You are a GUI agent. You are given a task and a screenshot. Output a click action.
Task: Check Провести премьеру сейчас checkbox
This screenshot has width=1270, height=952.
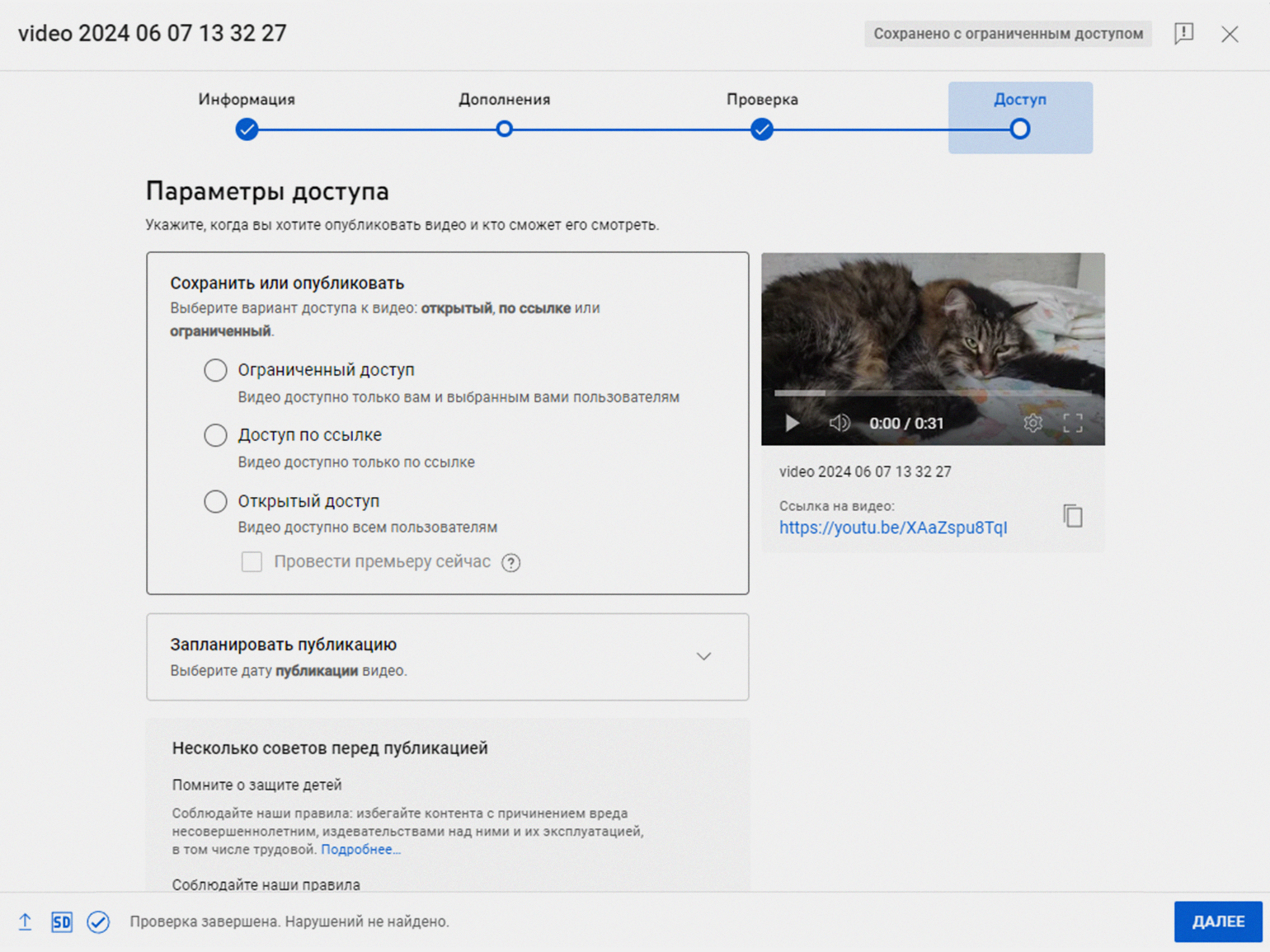pos(252,562)
